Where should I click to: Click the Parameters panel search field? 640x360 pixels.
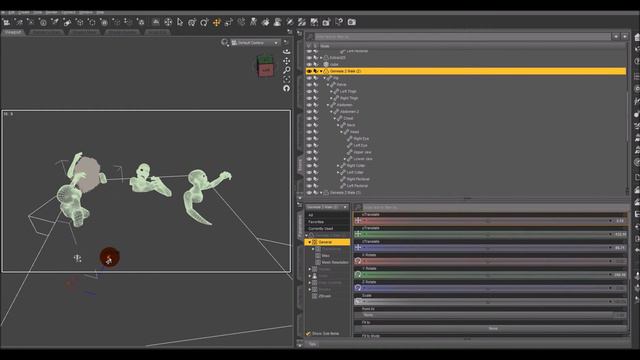494,207
